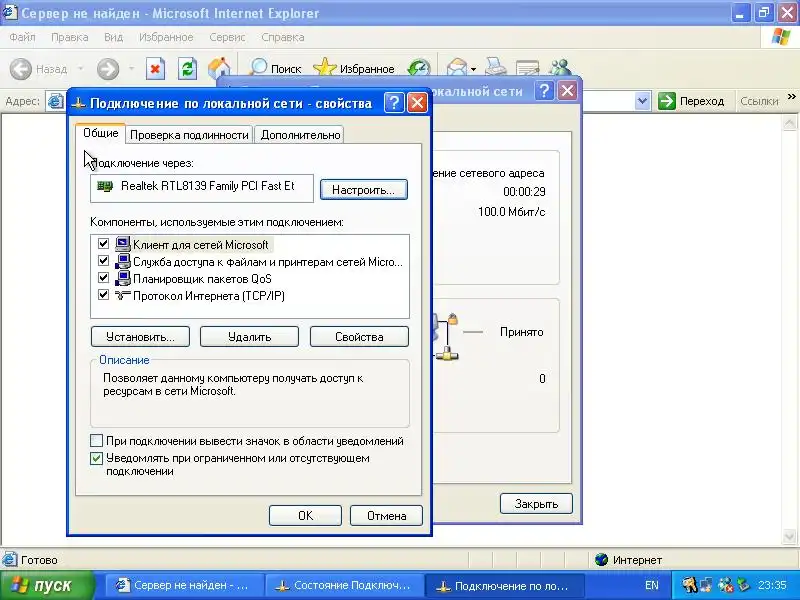This screenshot has width=800, height=600.
Task: Click the address bar page icon
Action: pyautogui.click(x=55, y=101)
